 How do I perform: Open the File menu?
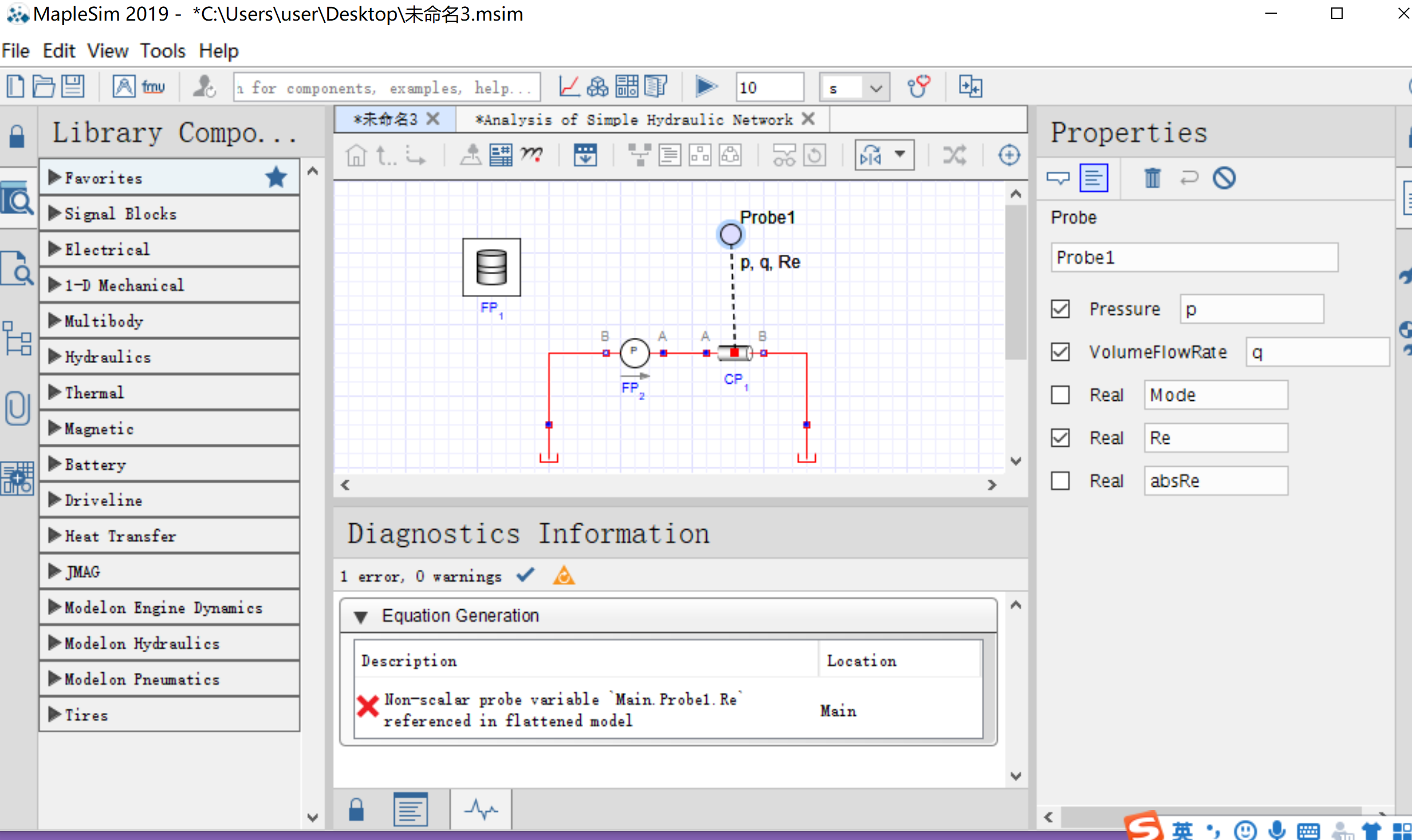coord(15,51)
